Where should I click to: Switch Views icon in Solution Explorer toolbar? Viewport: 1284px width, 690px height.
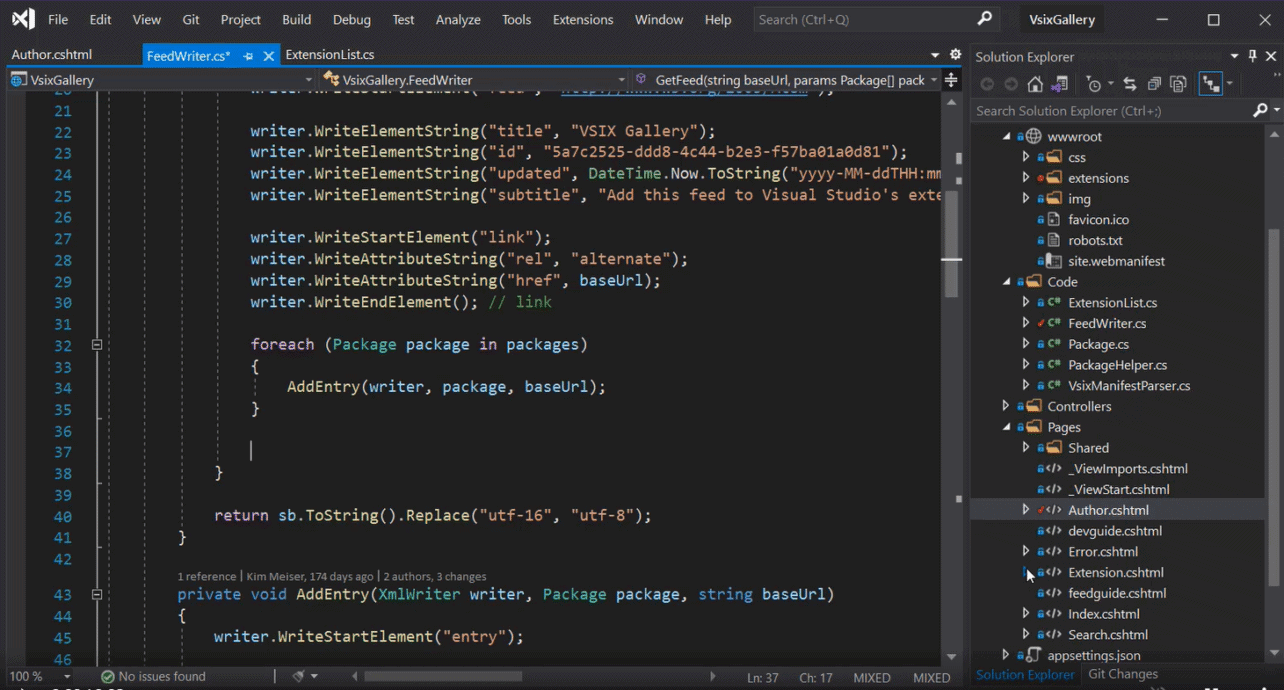tap(1061, 85)
